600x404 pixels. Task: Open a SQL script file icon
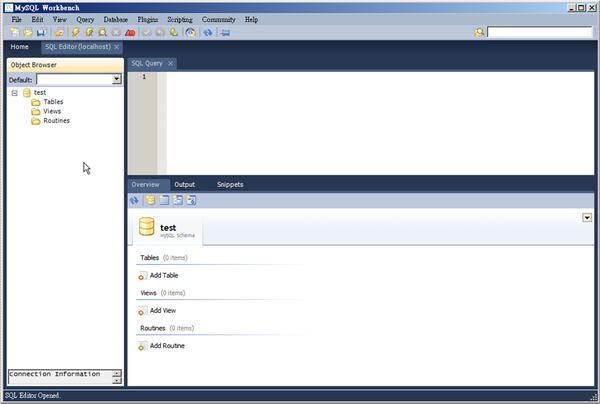pyautogui.click(x=28, y=33)
